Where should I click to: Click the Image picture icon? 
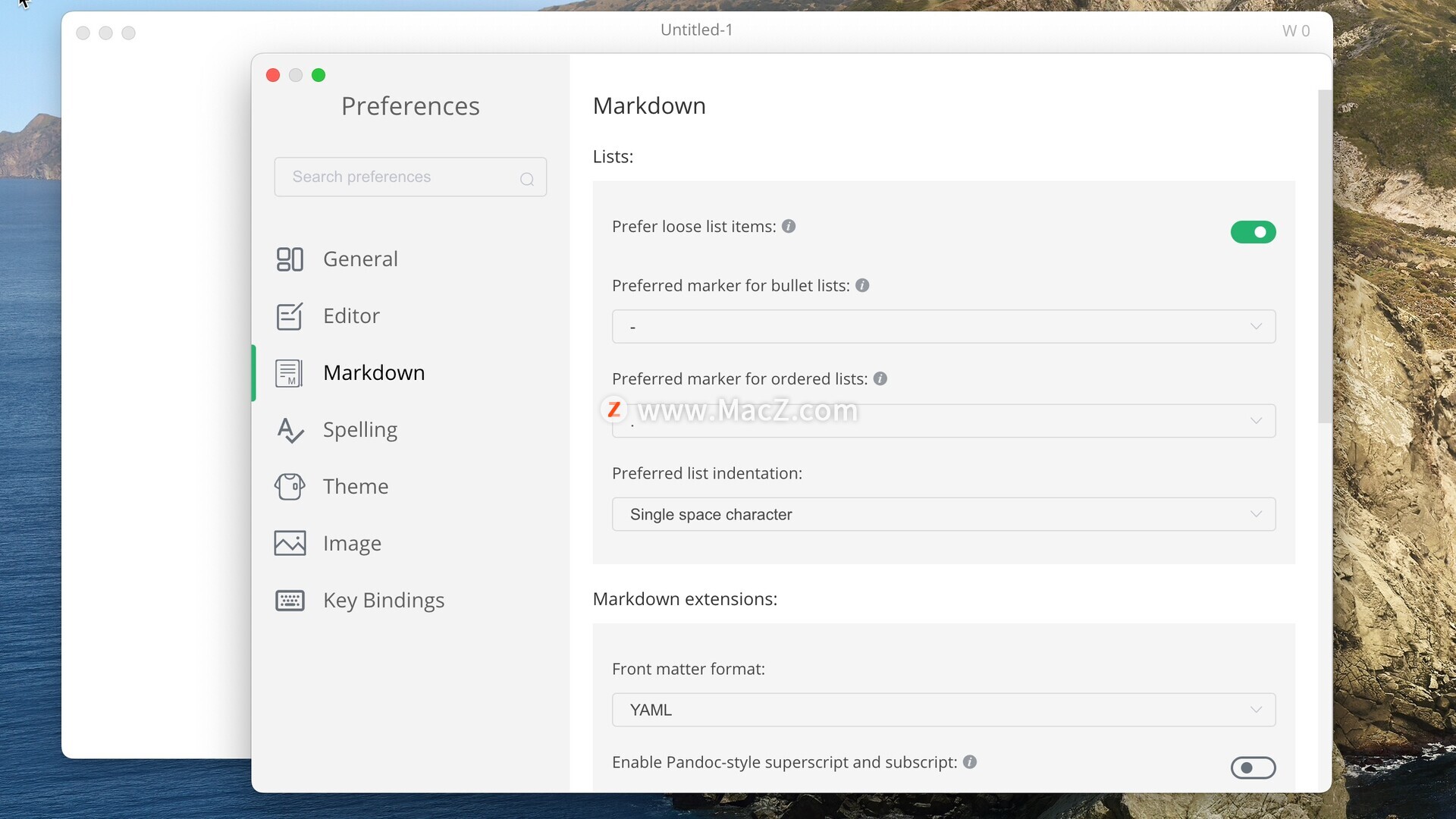point(289,544)
